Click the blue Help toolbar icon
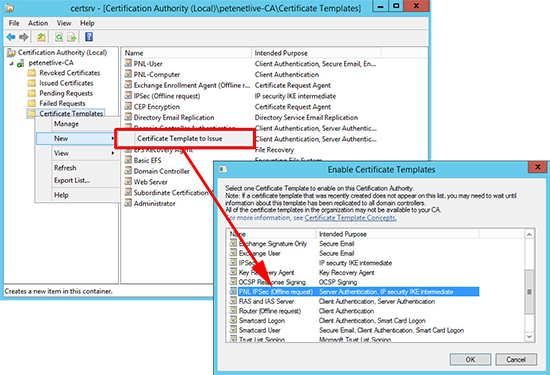This screenshot has width=550, height=375. [x=89, y=37]
